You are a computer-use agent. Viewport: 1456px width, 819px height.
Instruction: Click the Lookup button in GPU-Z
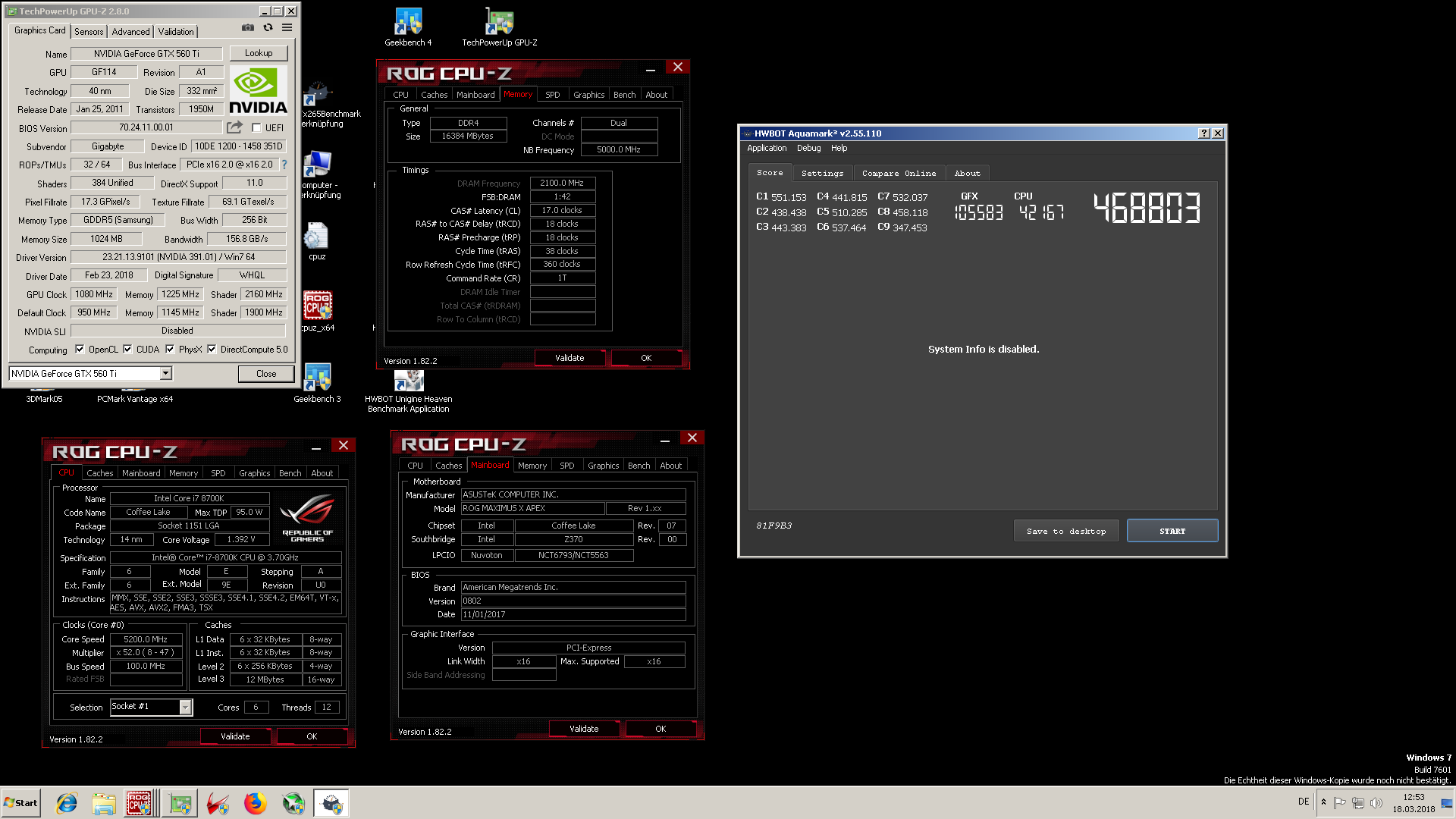pyautogui.click(x=259, y=53)
